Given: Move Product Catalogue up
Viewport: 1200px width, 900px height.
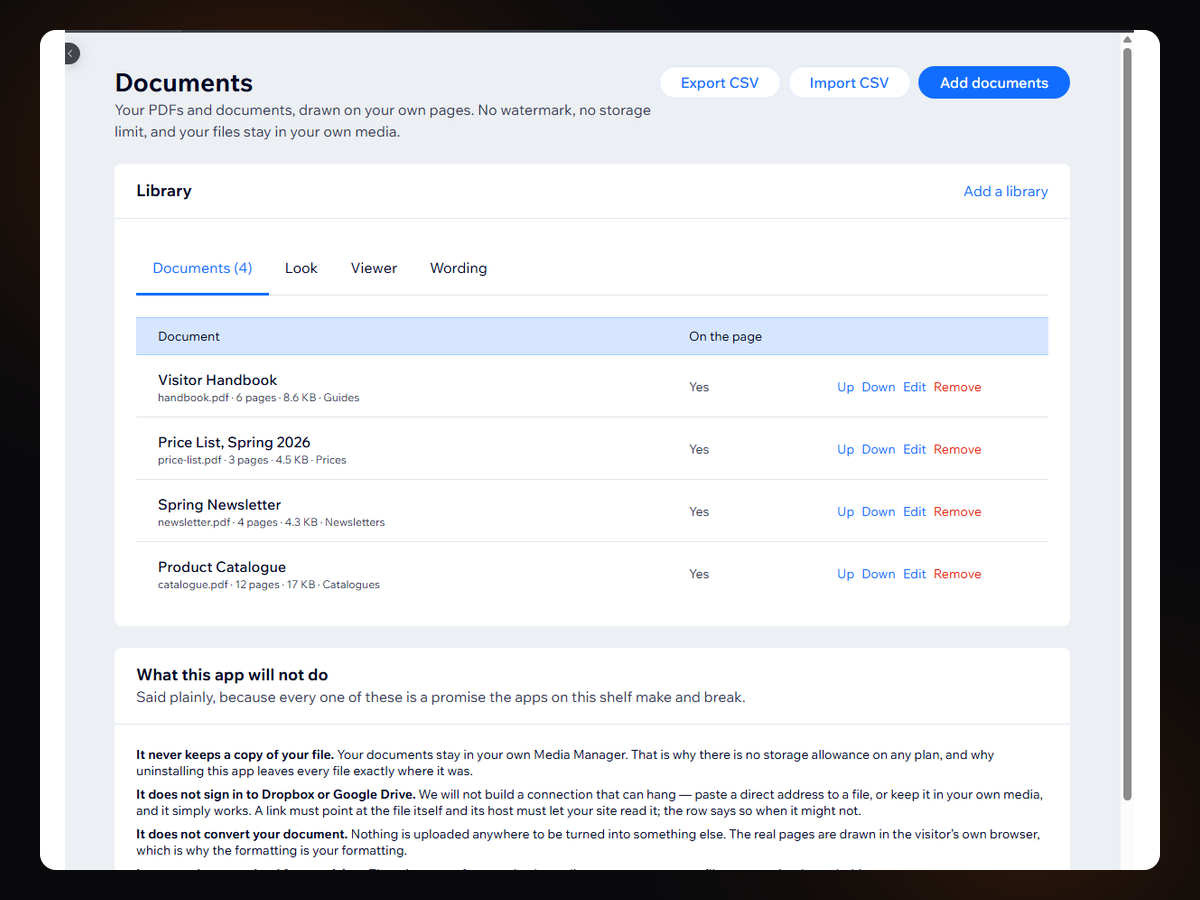Looking at the screenshot, I should point(846,574).
